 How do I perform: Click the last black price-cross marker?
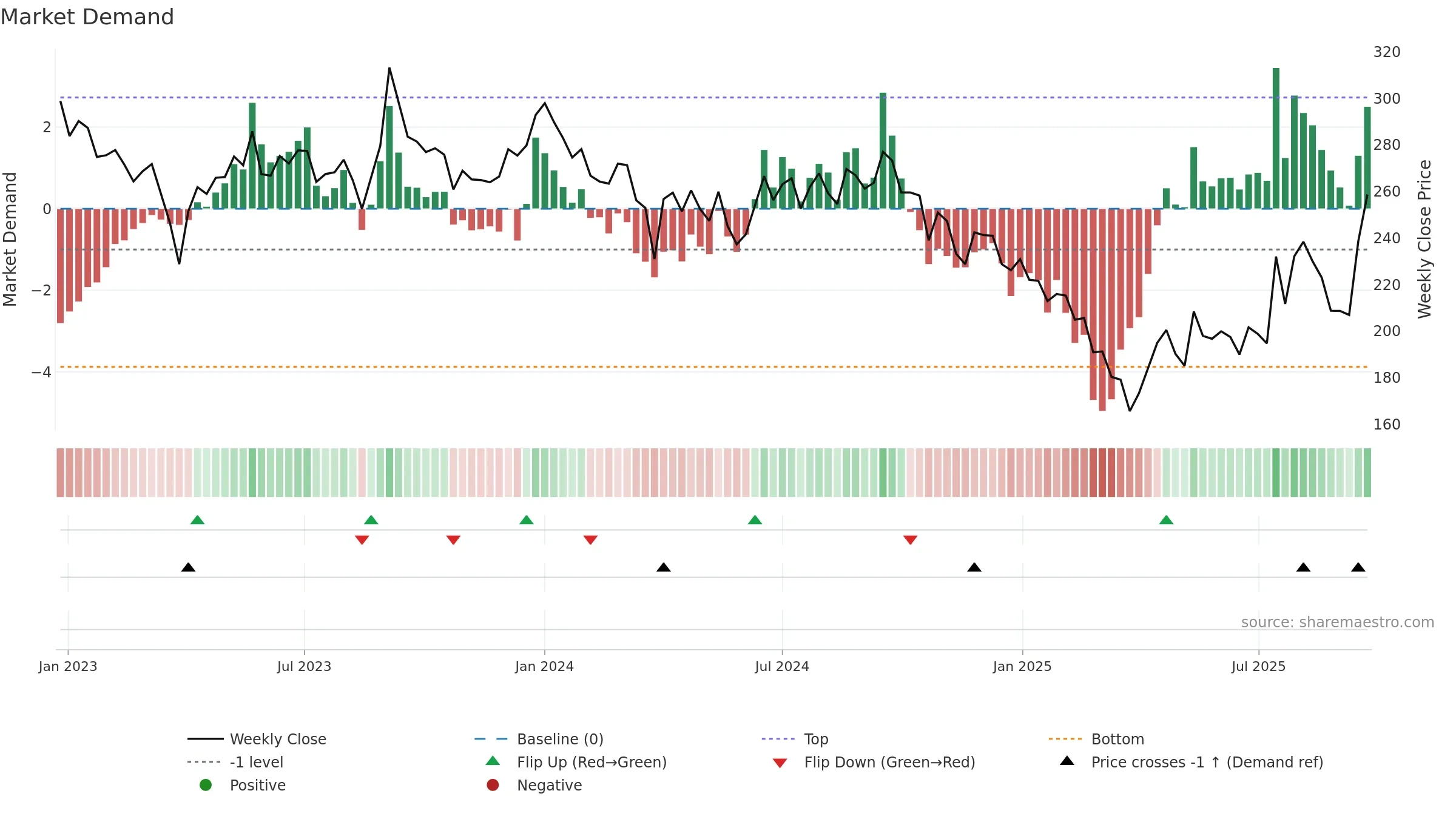[x=1358, y=567]
